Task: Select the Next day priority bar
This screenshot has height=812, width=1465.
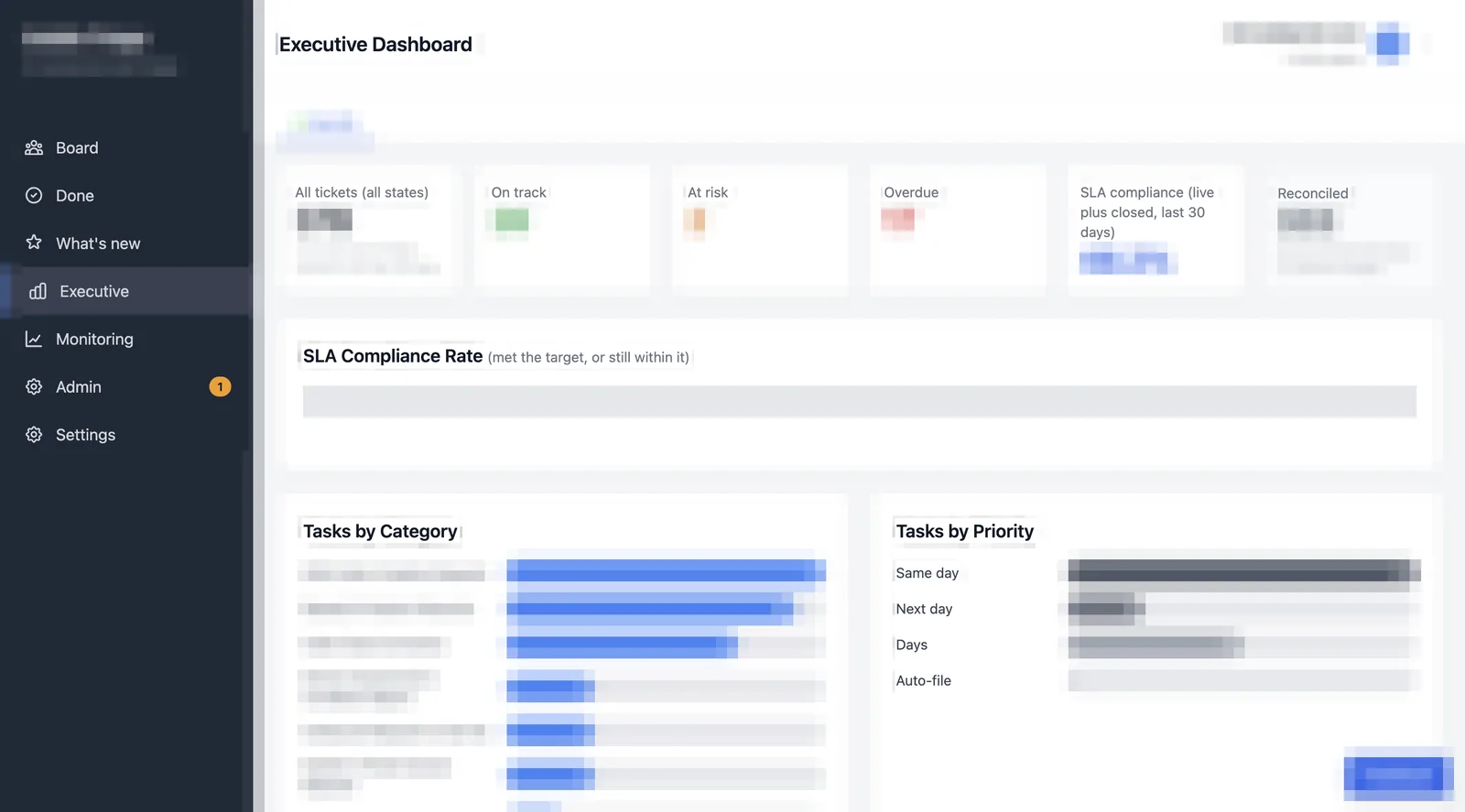Action: (x=1244, y=609)
